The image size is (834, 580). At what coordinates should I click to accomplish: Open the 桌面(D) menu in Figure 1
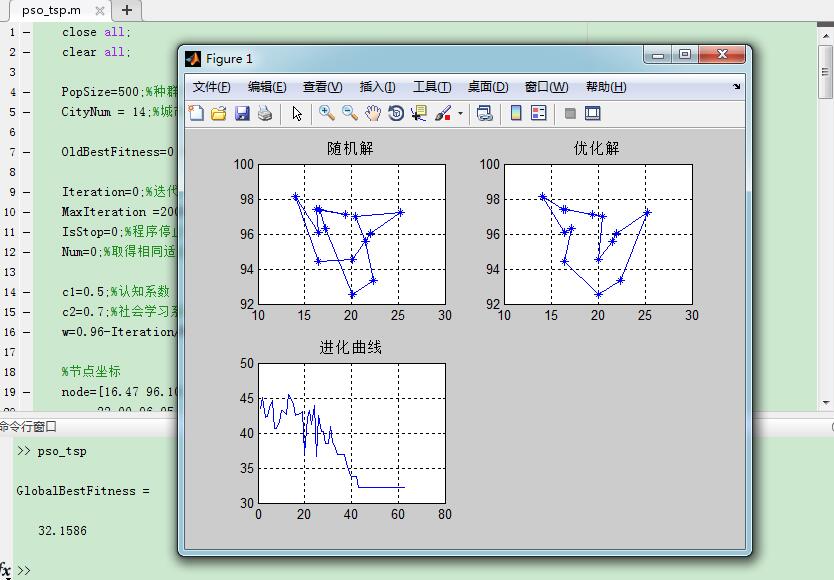[488, 87]
